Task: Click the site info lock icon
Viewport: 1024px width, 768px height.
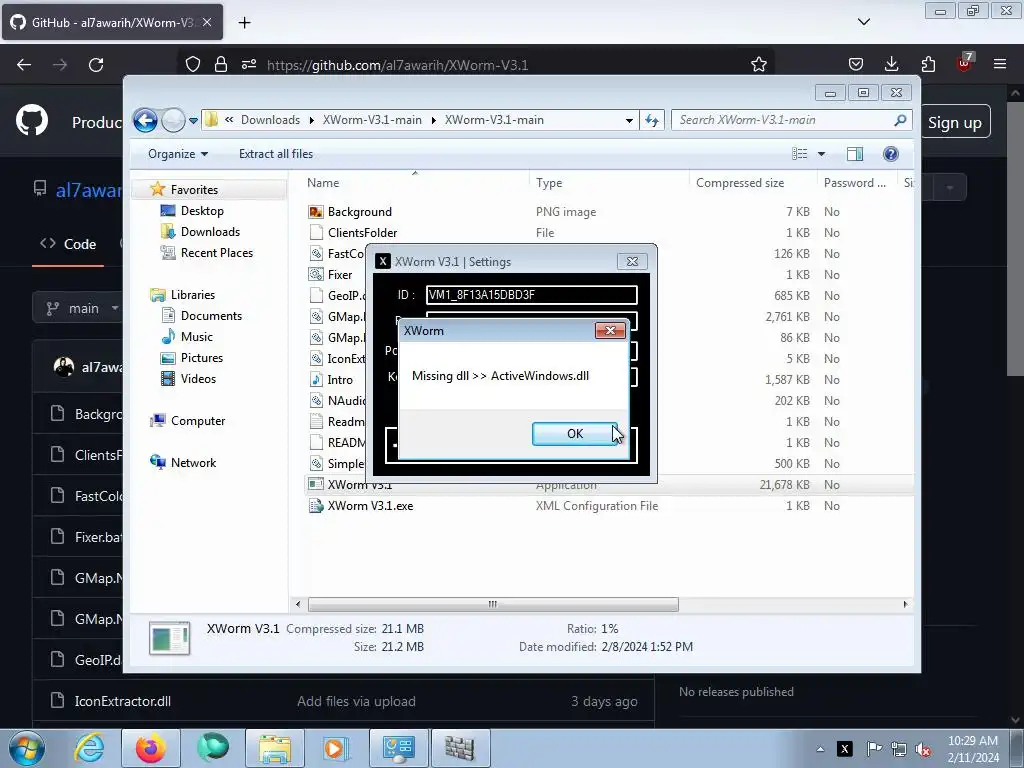Action: pyautogui.click(x=221, y=65)
